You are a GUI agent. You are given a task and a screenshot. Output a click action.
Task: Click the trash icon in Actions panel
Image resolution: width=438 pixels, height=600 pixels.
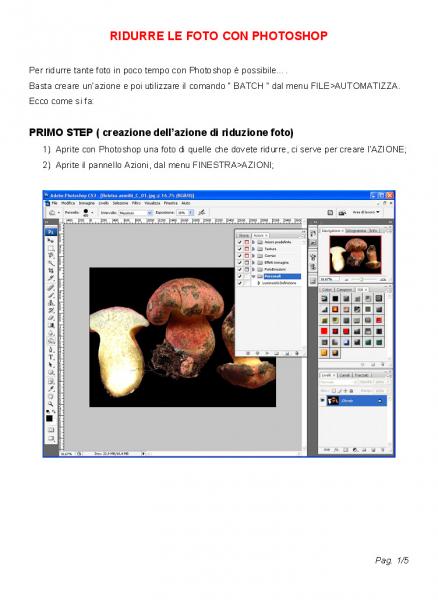click(x=297, y=354)
